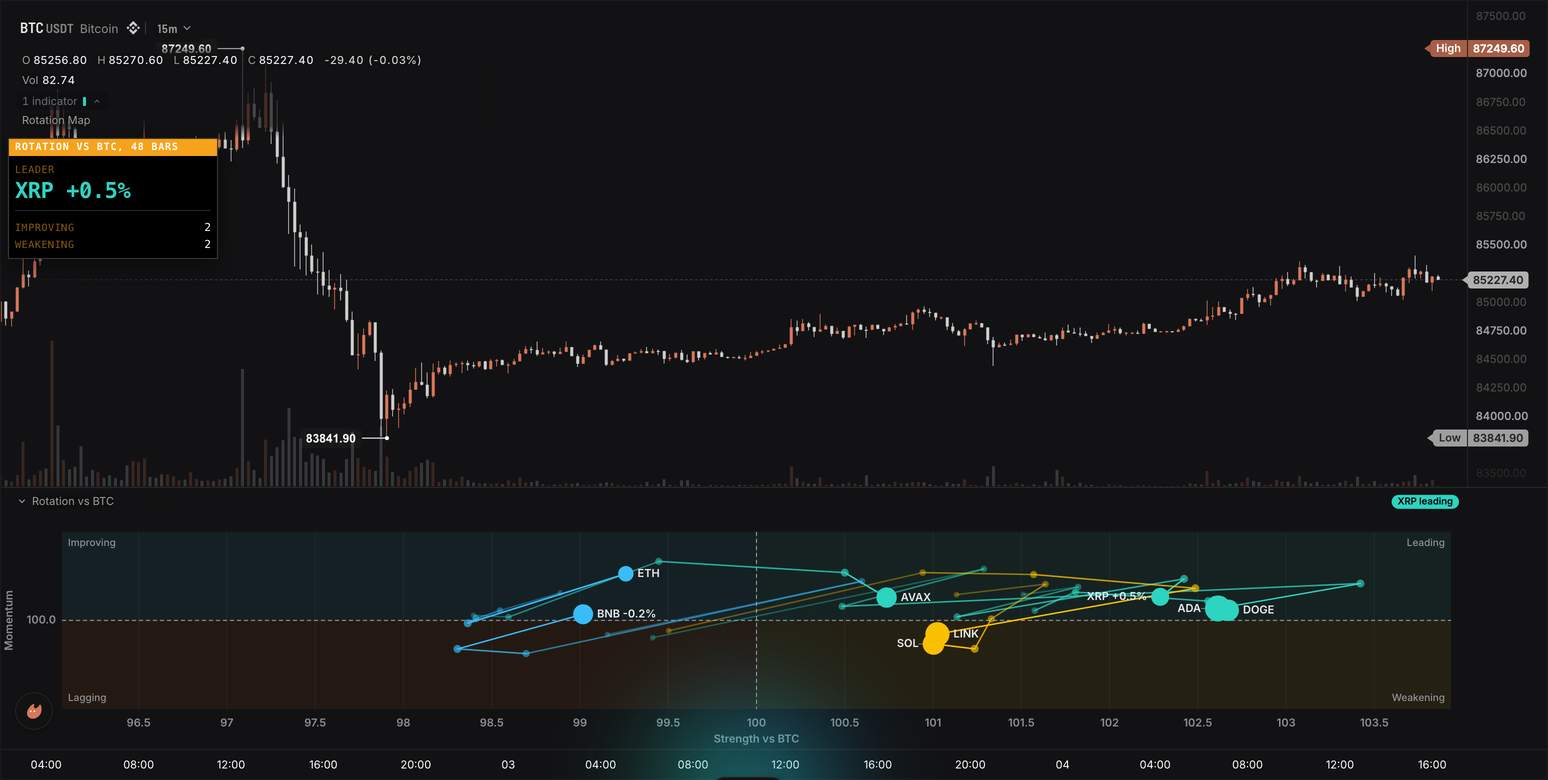Click the 84000.00 price axis label
1548x780 pixels.
pyautogui.click(x=1501, y=416)
